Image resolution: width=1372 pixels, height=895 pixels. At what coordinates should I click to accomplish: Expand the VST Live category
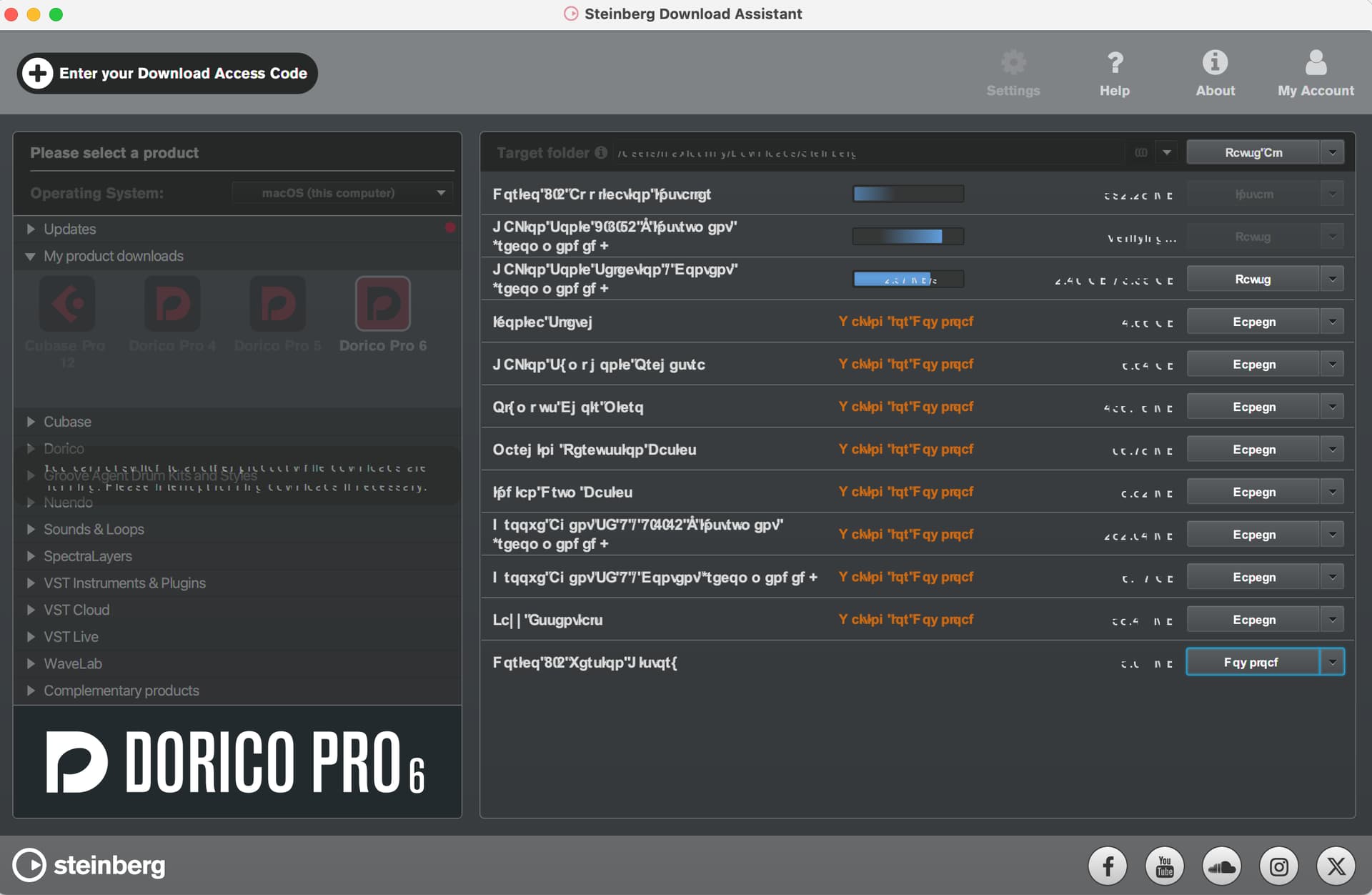[x=31, y=636]
